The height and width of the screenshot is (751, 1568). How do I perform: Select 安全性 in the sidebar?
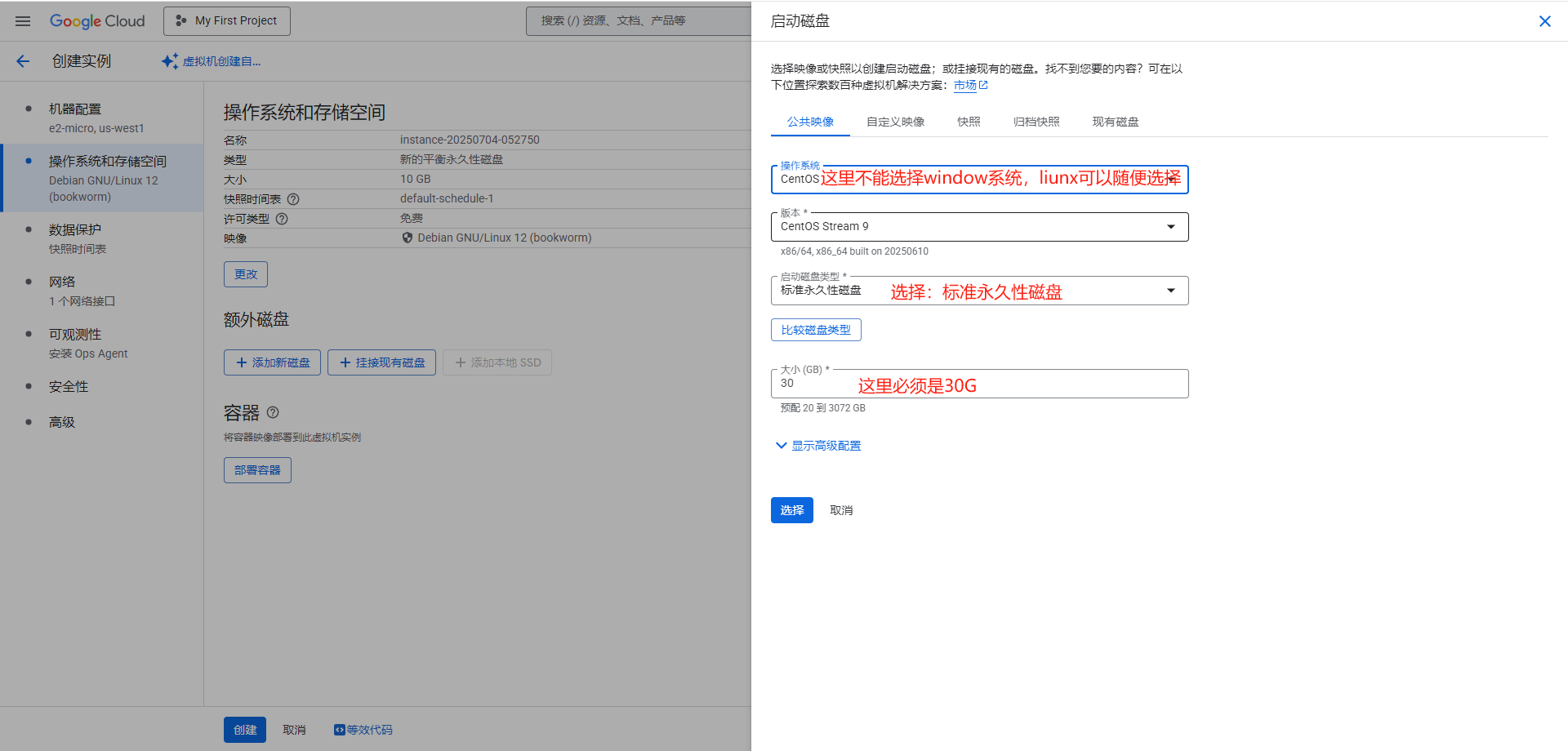(101, 387)
